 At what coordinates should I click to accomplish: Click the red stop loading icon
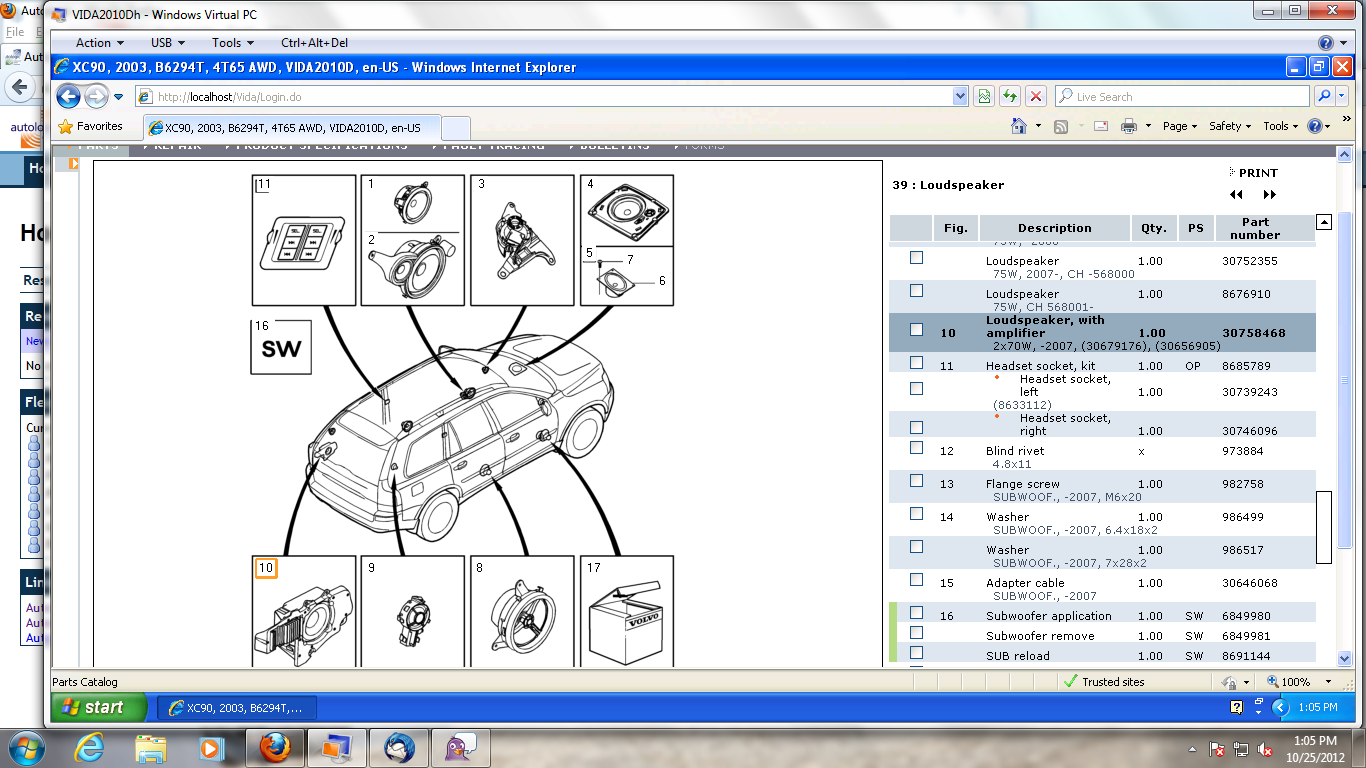click(x=1036, y=97)
